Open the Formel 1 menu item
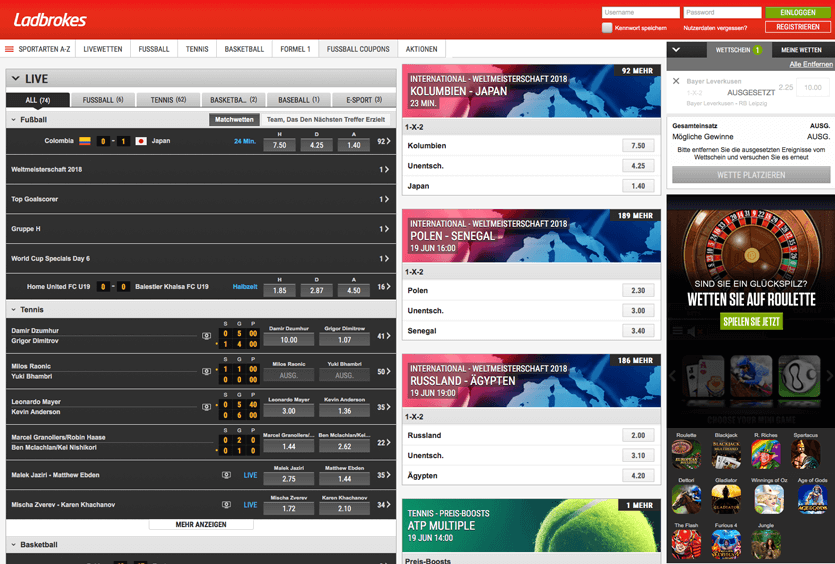This screenshot has height=564, width=835. 295,49
